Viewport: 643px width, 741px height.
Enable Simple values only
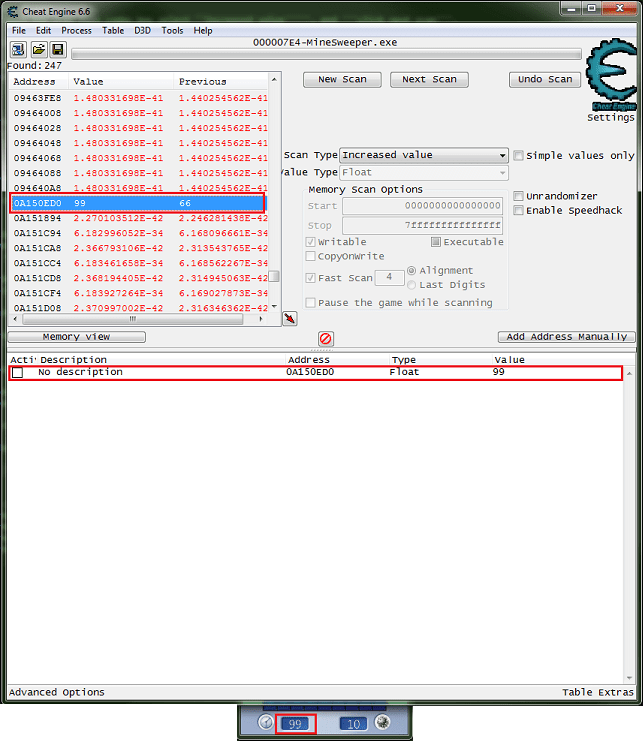[518, 155]
